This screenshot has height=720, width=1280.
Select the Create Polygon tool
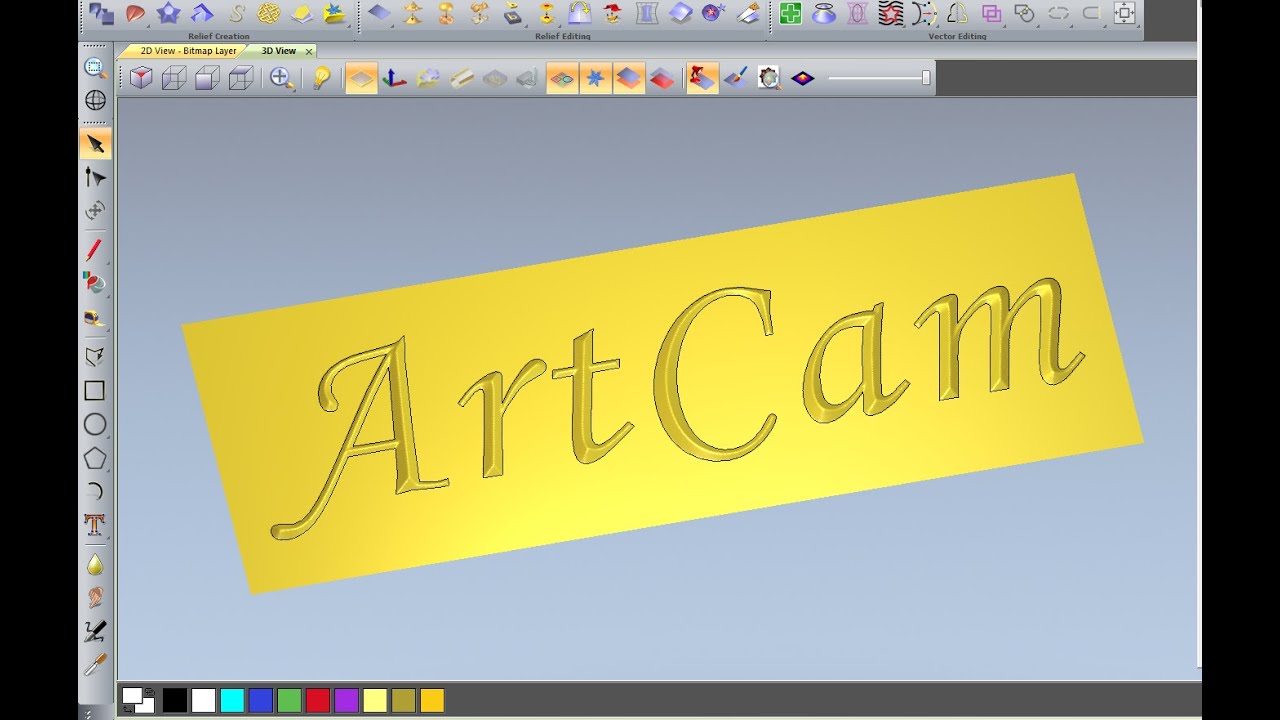pyautogui.click(x=95, y=458)
